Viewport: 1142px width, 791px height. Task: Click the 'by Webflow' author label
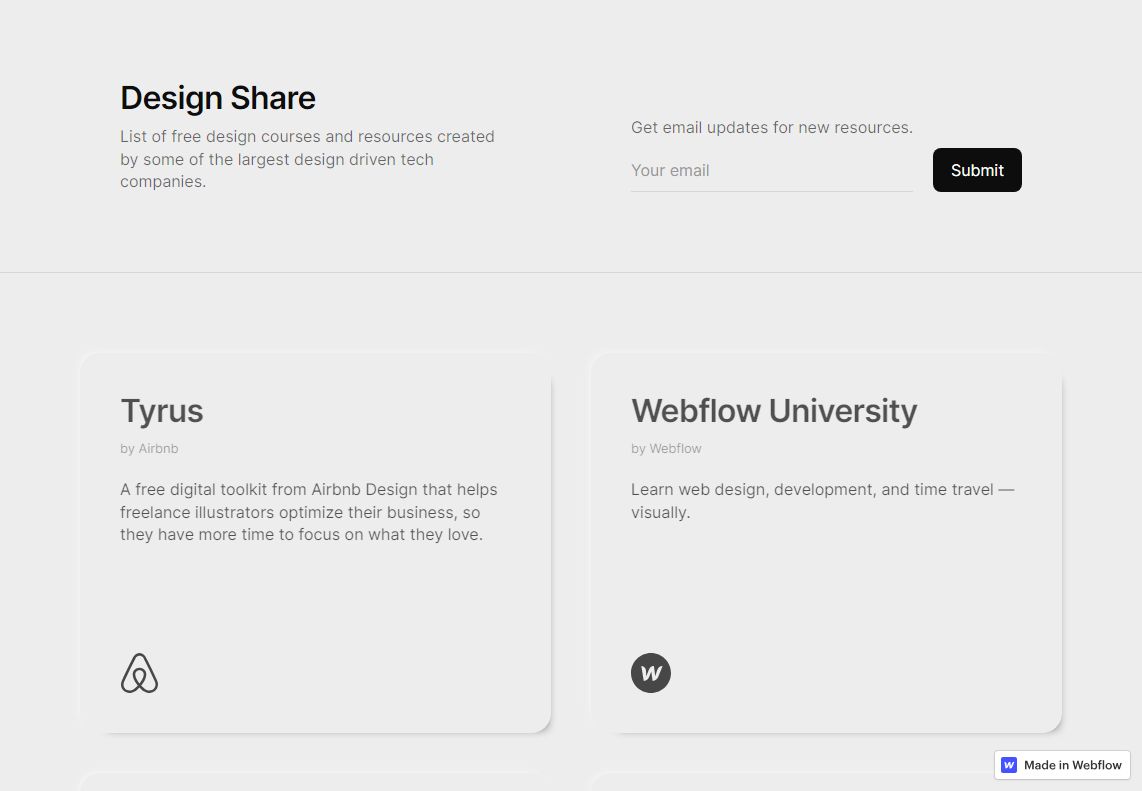tap(666, 449)
